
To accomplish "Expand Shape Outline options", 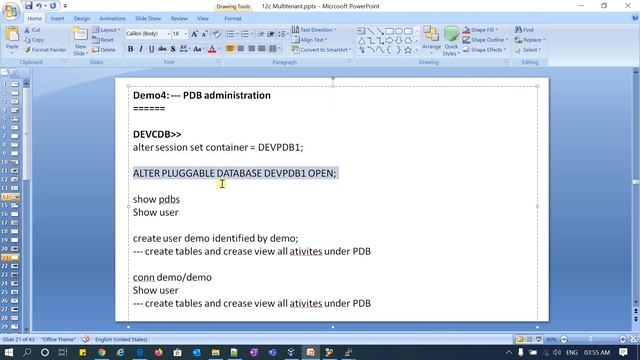I will 485,40.
